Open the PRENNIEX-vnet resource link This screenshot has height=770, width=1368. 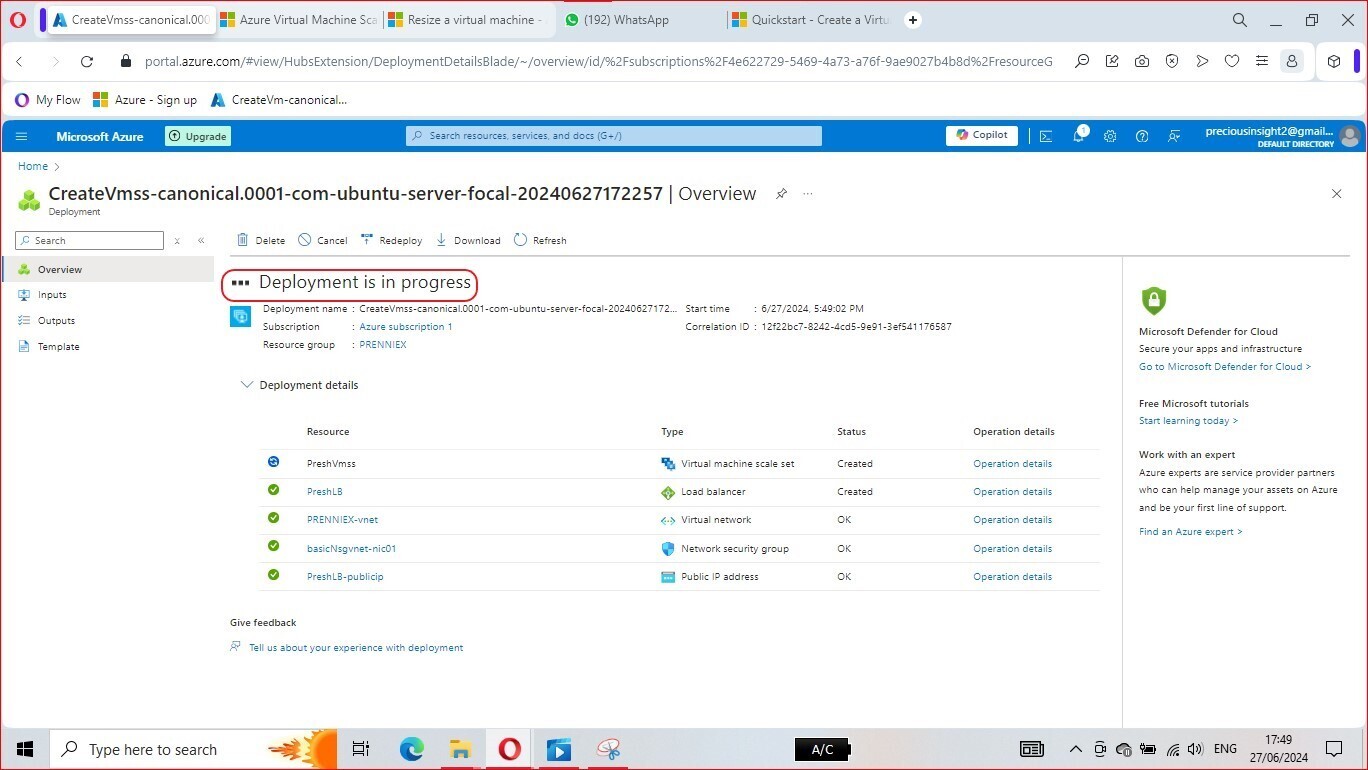click(342, 520)
